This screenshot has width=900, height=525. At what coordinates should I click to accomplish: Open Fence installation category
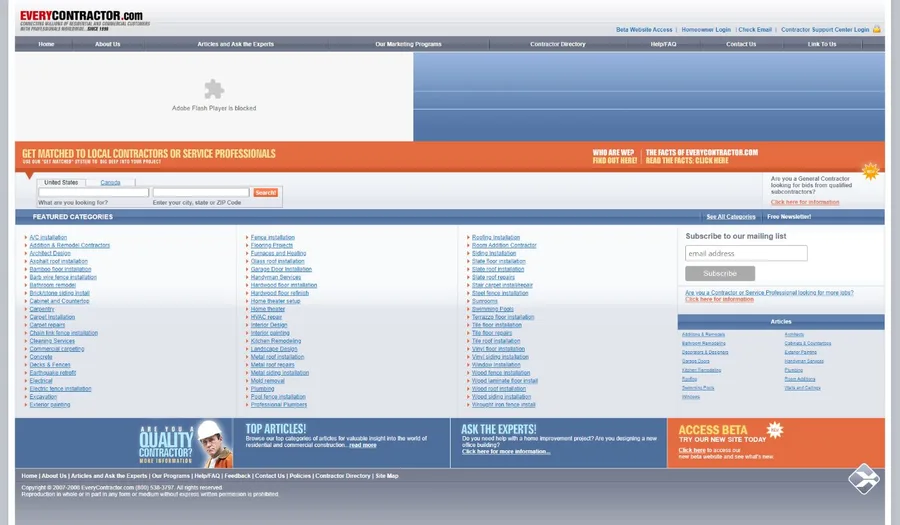273,237
